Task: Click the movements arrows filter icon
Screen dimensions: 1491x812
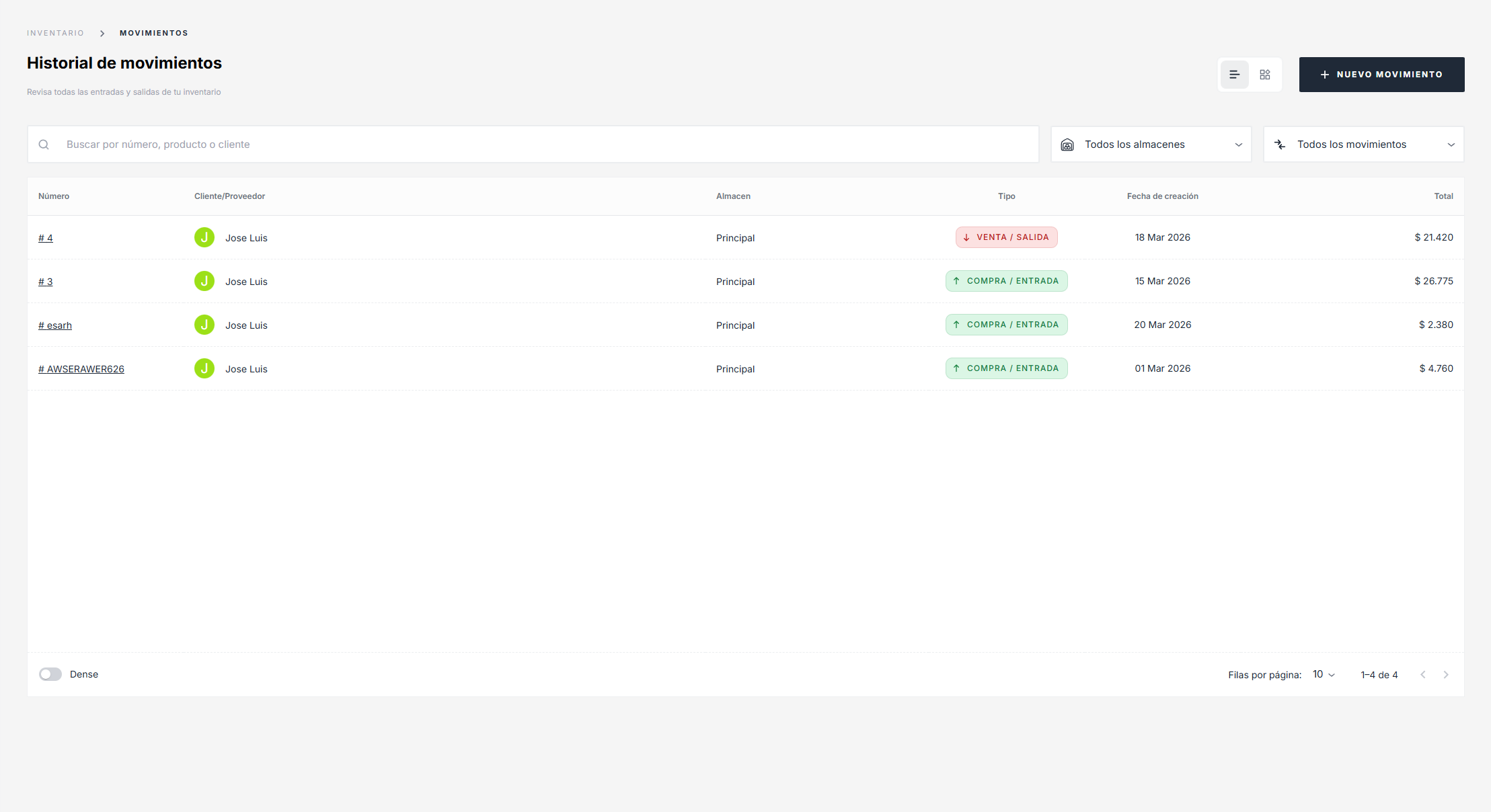Action: coord(1280,145)
